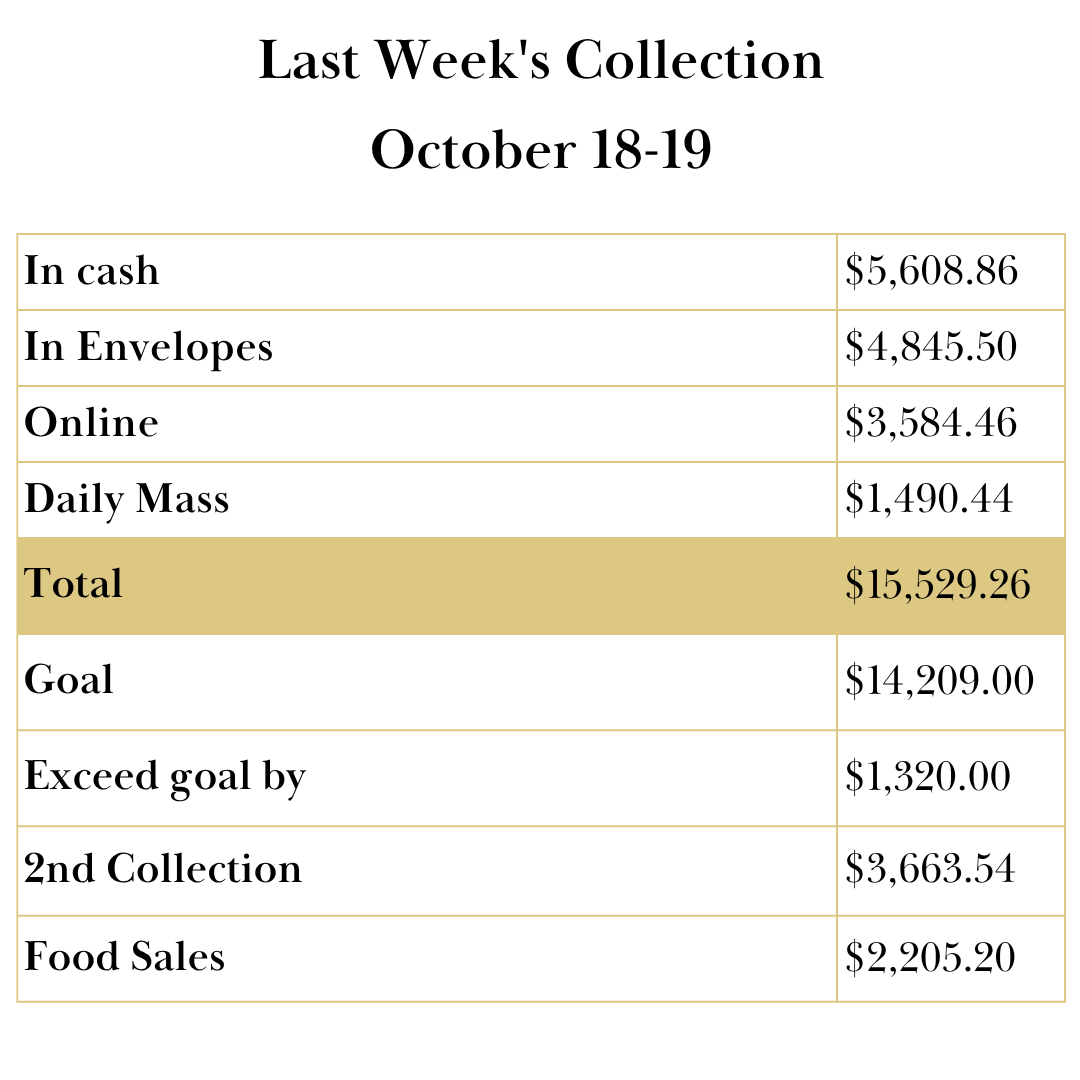Click the October 18-19 date heading

point(541,151)
